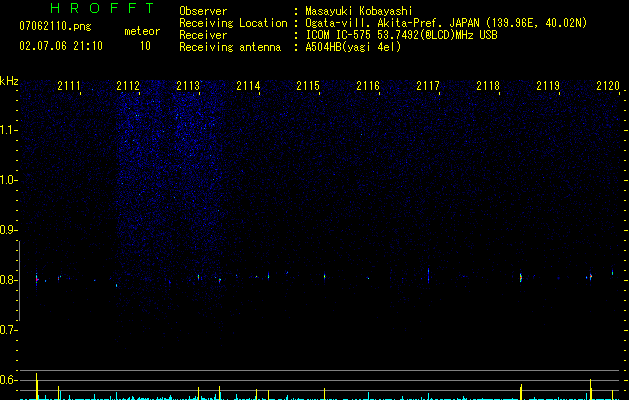Click the HROFFT title text

[x=103, y=8]
